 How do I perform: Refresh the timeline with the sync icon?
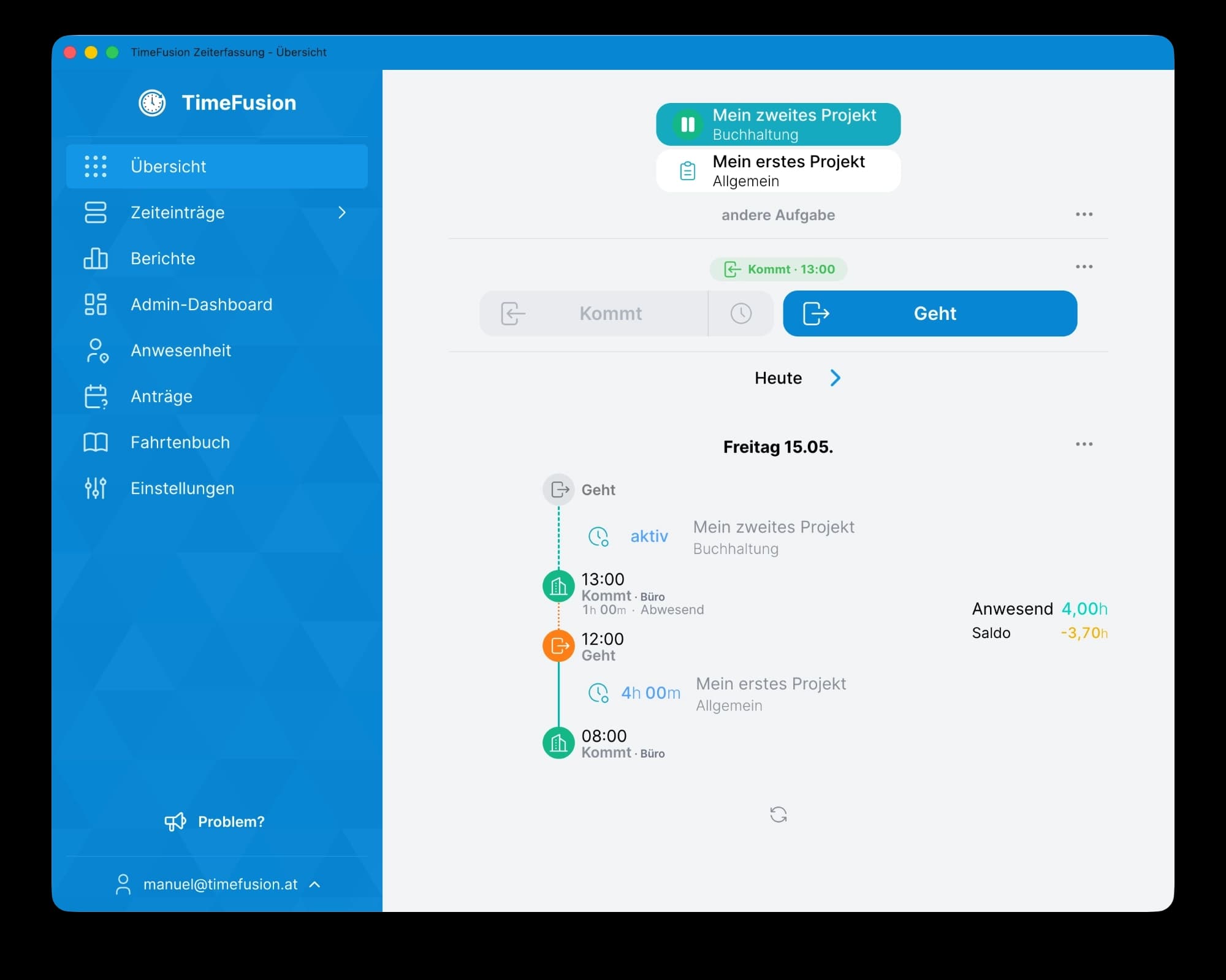tap(778, 815)
